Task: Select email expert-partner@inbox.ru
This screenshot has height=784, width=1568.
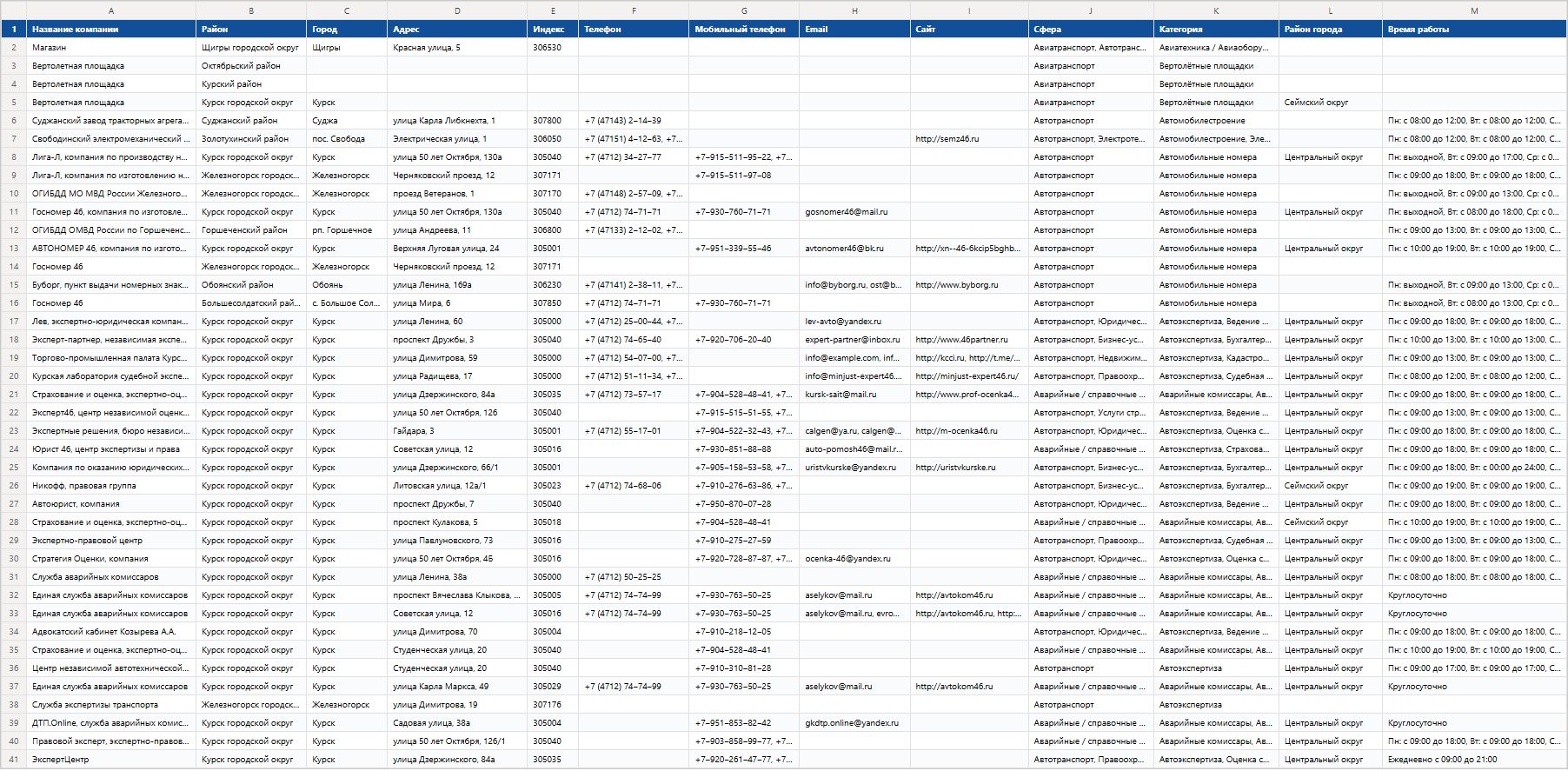Action: (854, 340)
